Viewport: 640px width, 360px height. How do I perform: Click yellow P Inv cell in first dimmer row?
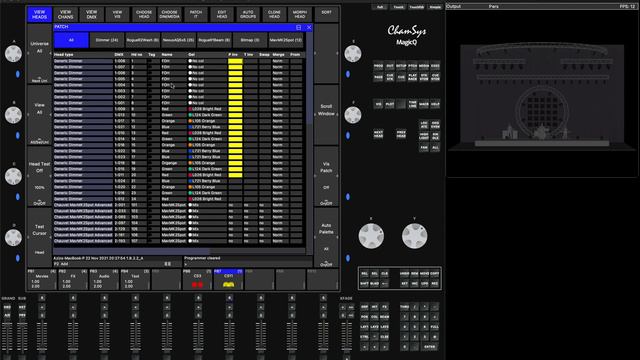[235, 61]
